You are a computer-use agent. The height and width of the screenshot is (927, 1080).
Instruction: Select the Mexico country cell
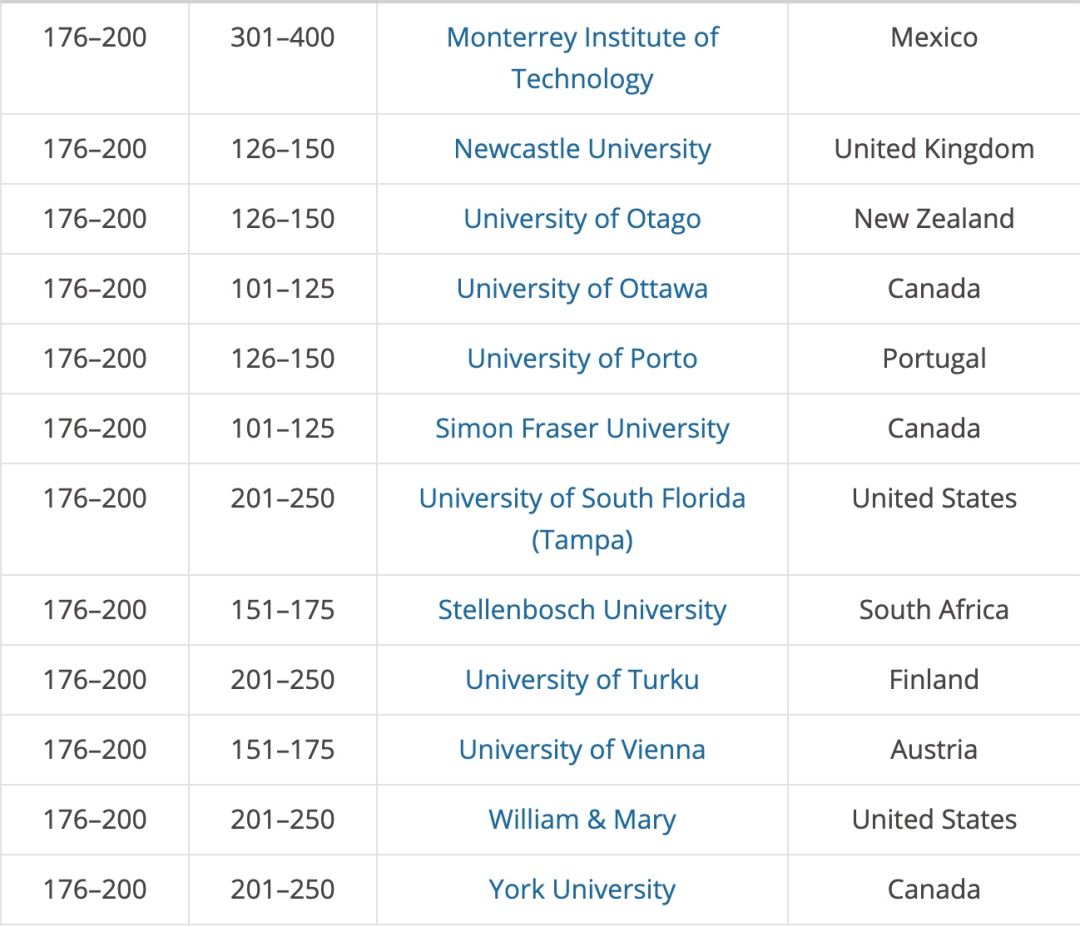pos(934,38)
